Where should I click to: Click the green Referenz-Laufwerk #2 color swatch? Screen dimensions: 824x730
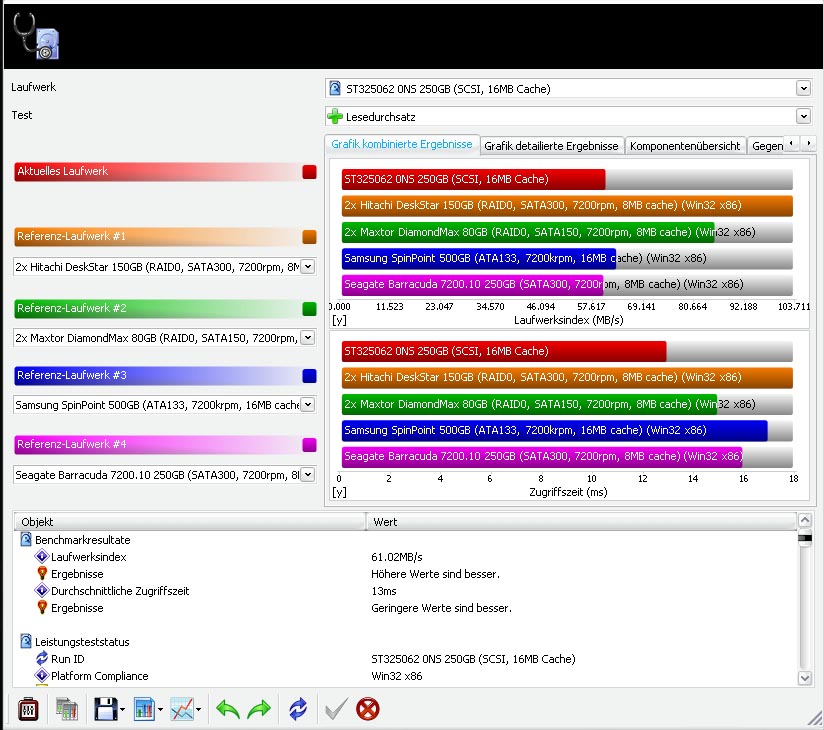[x=310, y=309]
